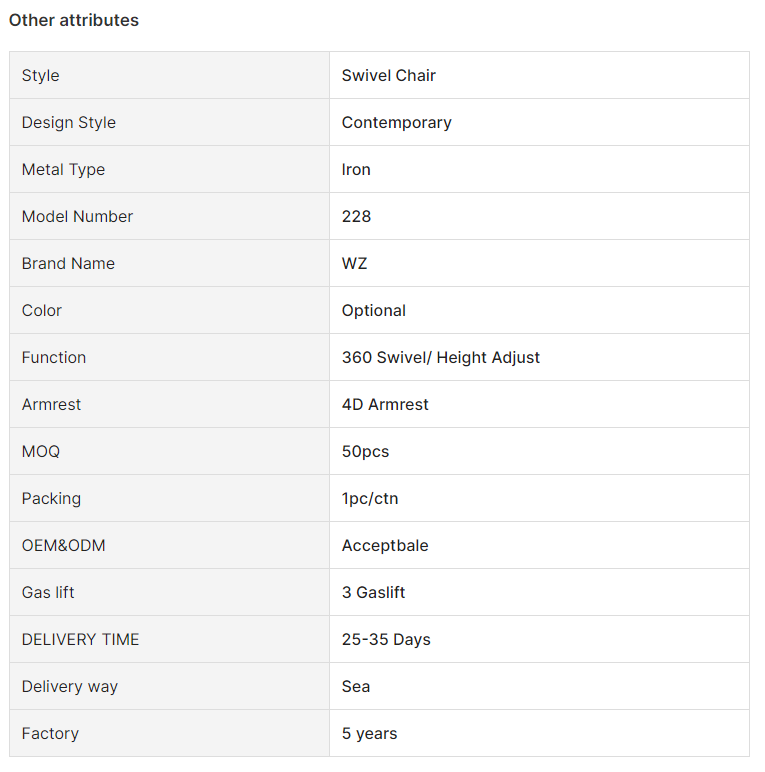Click the Model Number value 228
The height and width of the screenshot is (772, 765).
tap(356, 216)
